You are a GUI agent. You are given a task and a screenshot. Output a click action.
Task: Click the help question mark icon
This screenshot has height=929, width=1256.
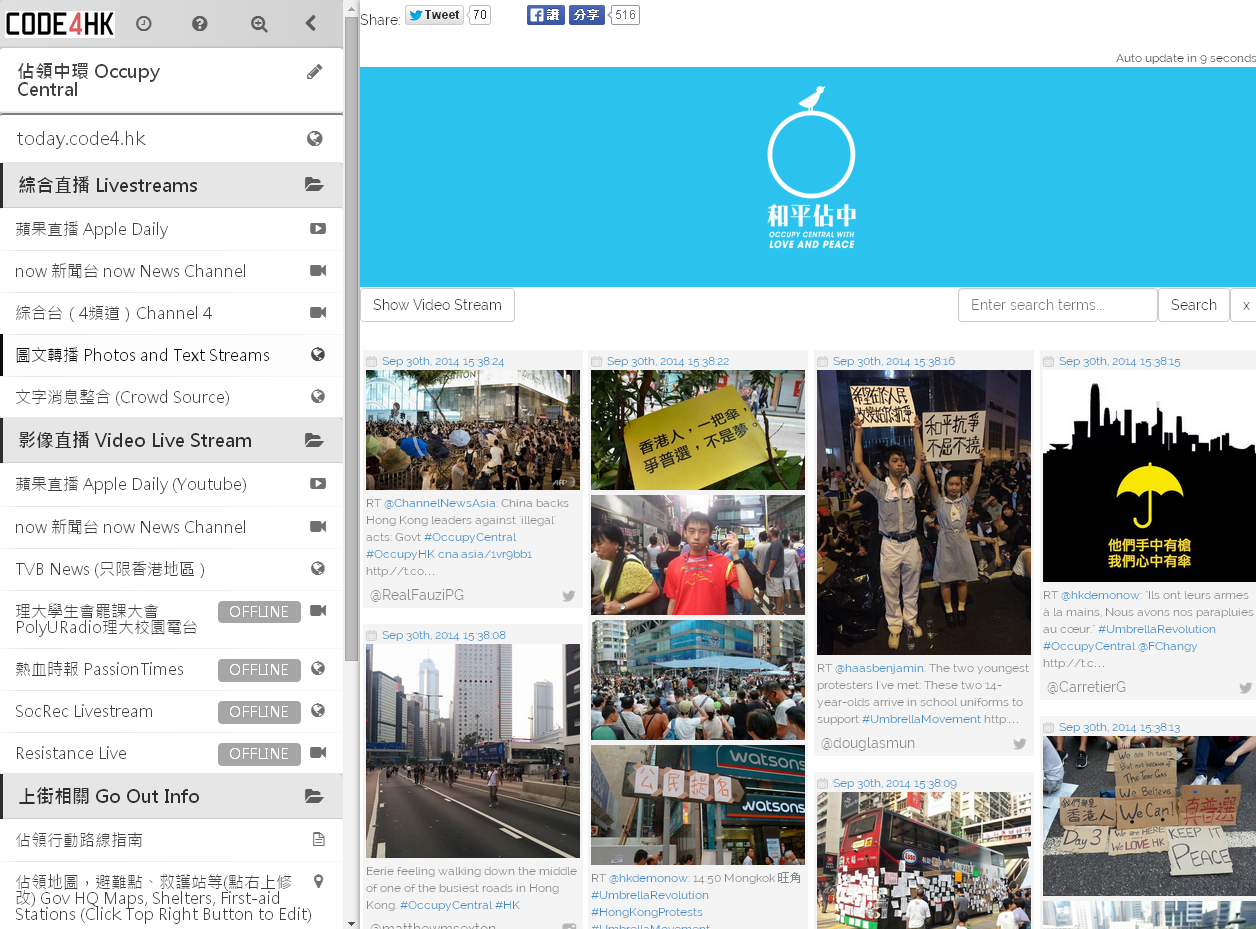200,22
